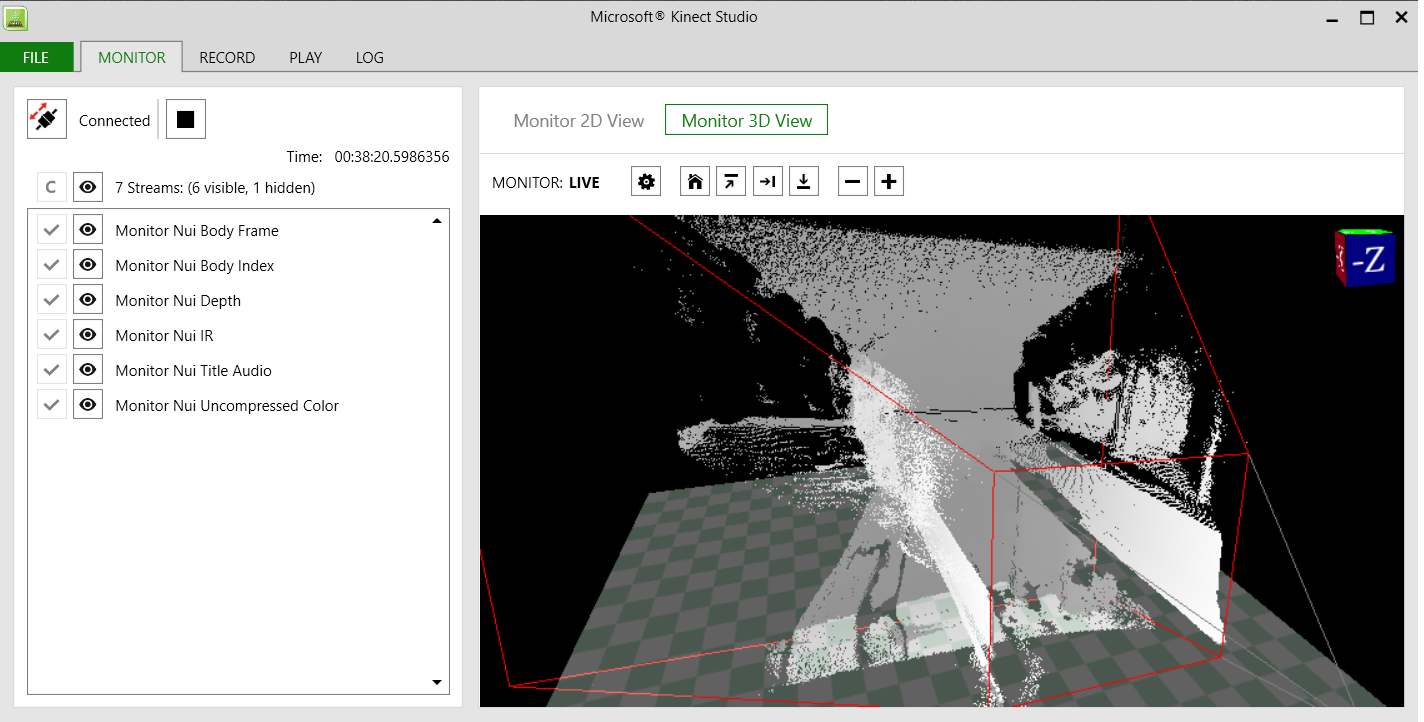The width and height of the screenshot is (1424, 722).
Task: Hide the Monitor Nui IR stream
Action: 88,335
